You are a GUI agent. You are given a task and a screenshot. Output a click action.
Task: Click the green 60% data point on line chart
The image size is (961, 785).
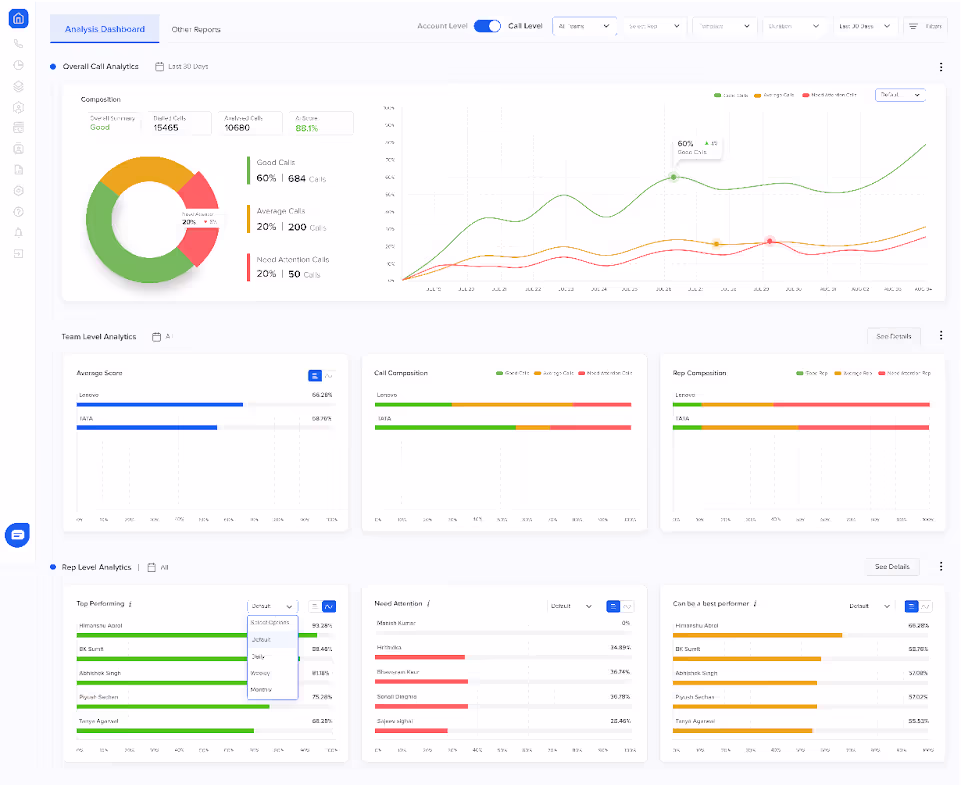(674, 177)
